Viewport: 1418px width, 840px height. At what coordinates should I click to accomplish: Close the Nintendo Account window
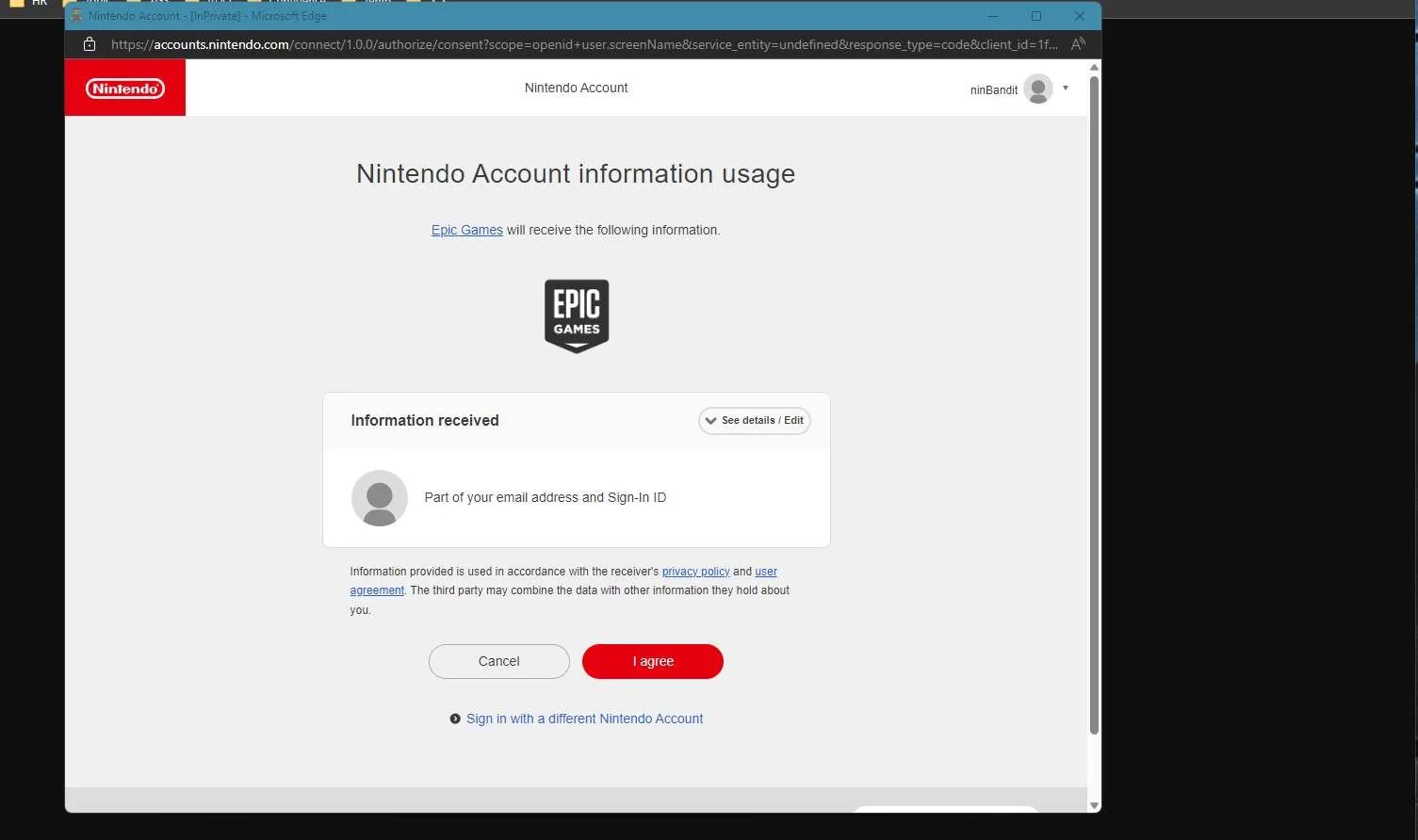tap(1080, 16)
